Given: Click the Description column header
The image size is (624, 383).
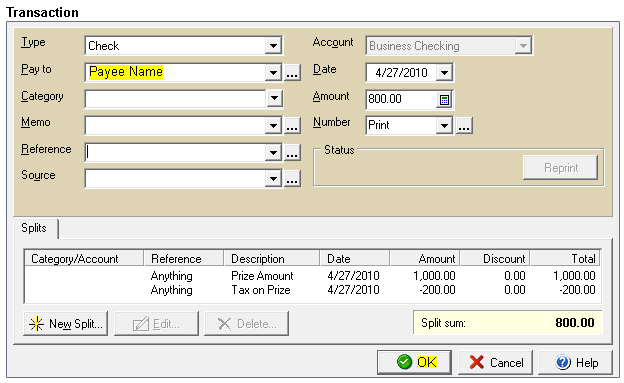Looking at the screenshot, I should [x=272, y=259].
